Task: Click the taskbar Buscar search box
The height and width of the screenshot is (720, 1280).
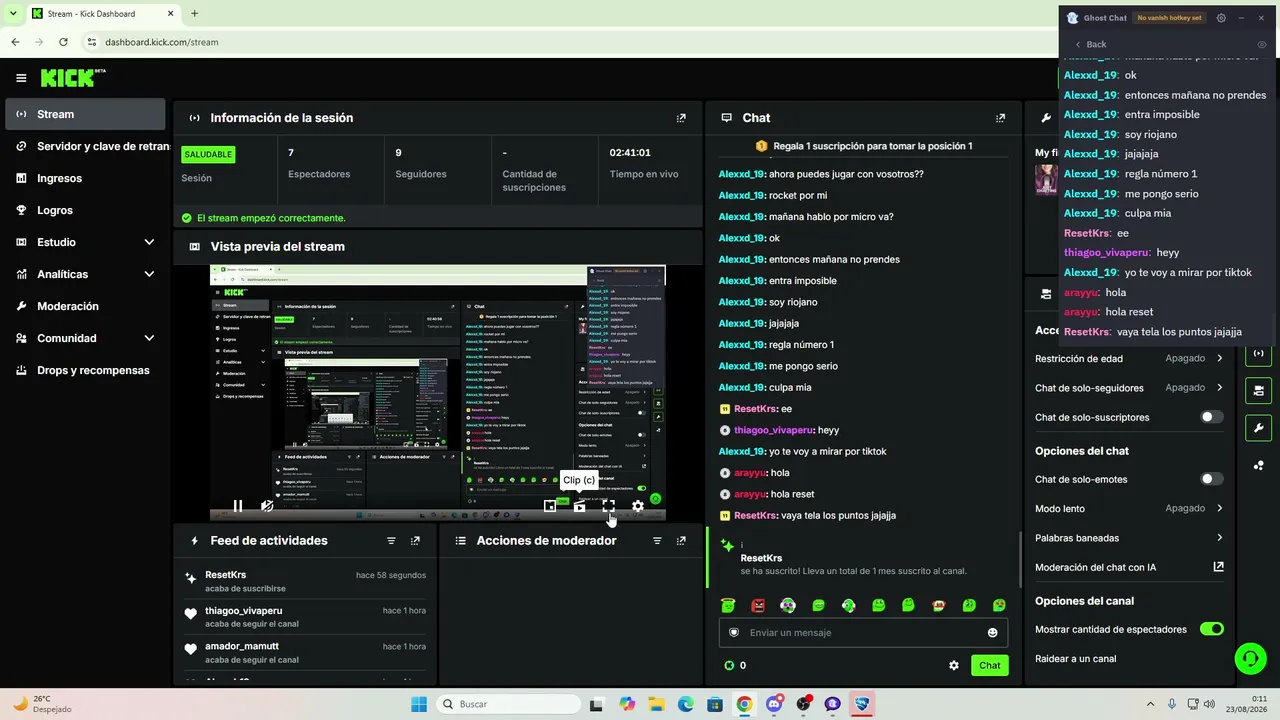Action: 506,704
